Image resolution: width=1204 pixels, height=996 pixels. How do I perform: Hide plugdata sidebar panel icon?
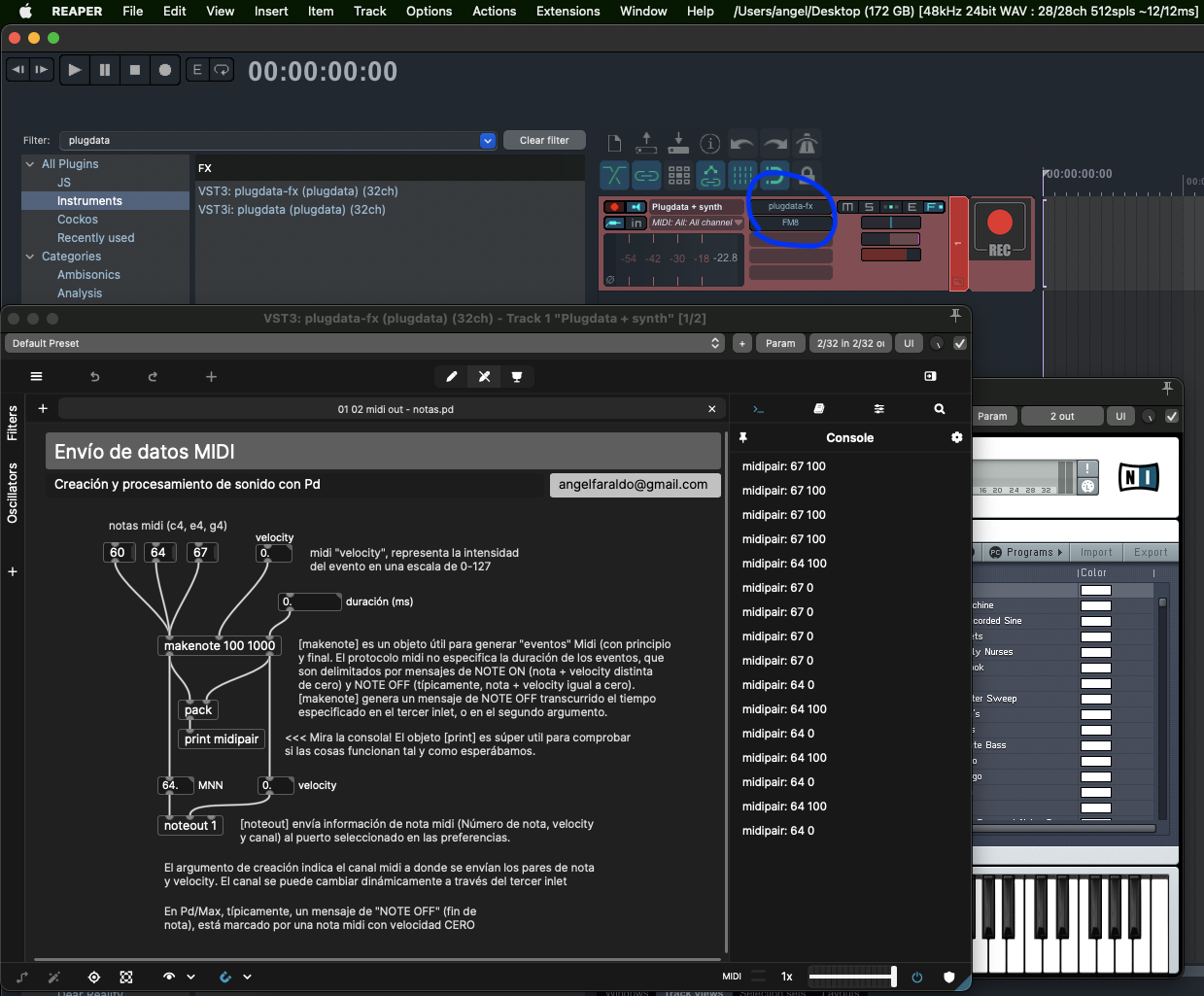pyautogui.click(x=930, y=376)
